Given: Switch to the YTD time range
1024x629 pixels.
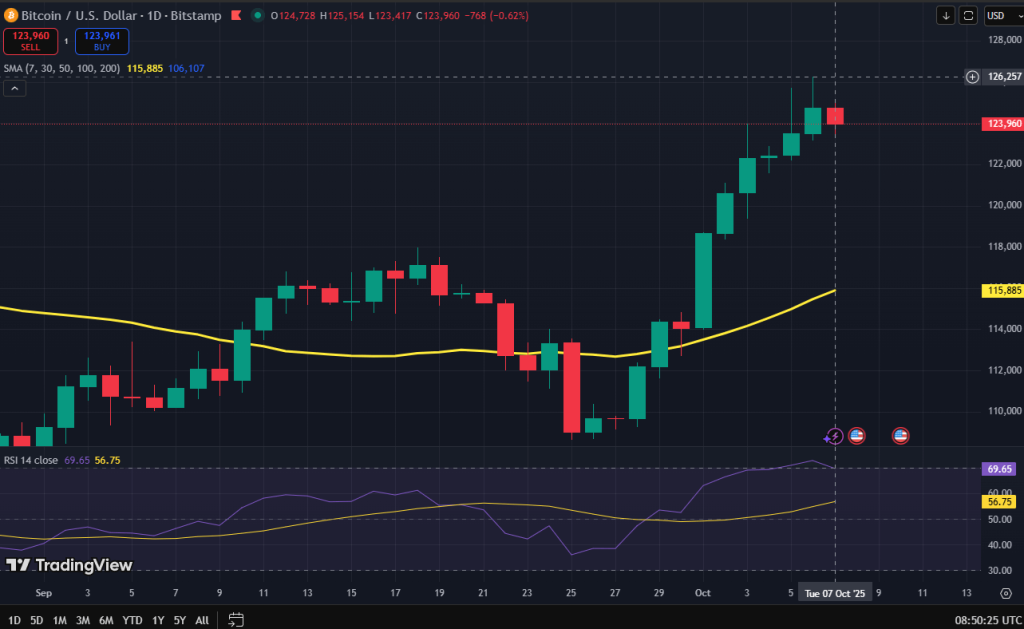Looking at the screenshot, I should [x=132, y=620].
